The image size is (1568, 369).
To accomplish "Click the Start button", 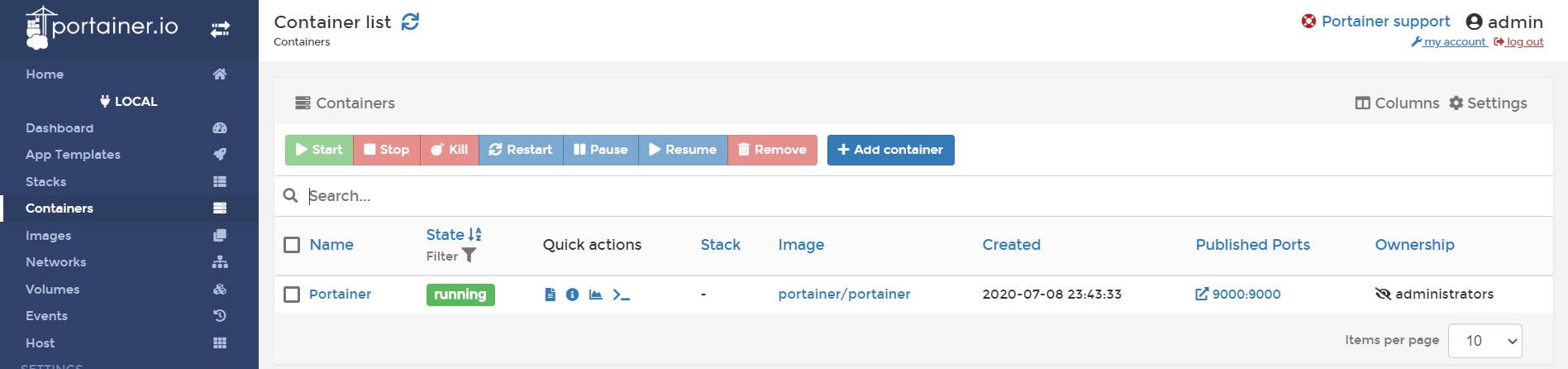I will tap(319, 150).
